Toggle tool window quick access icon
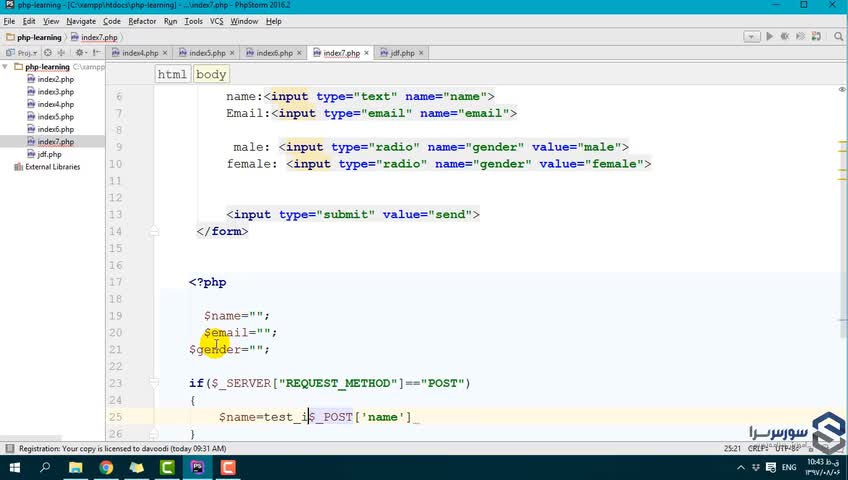Image resolution: width=848 pixels, height=480 pixels. tap(9, 448)
